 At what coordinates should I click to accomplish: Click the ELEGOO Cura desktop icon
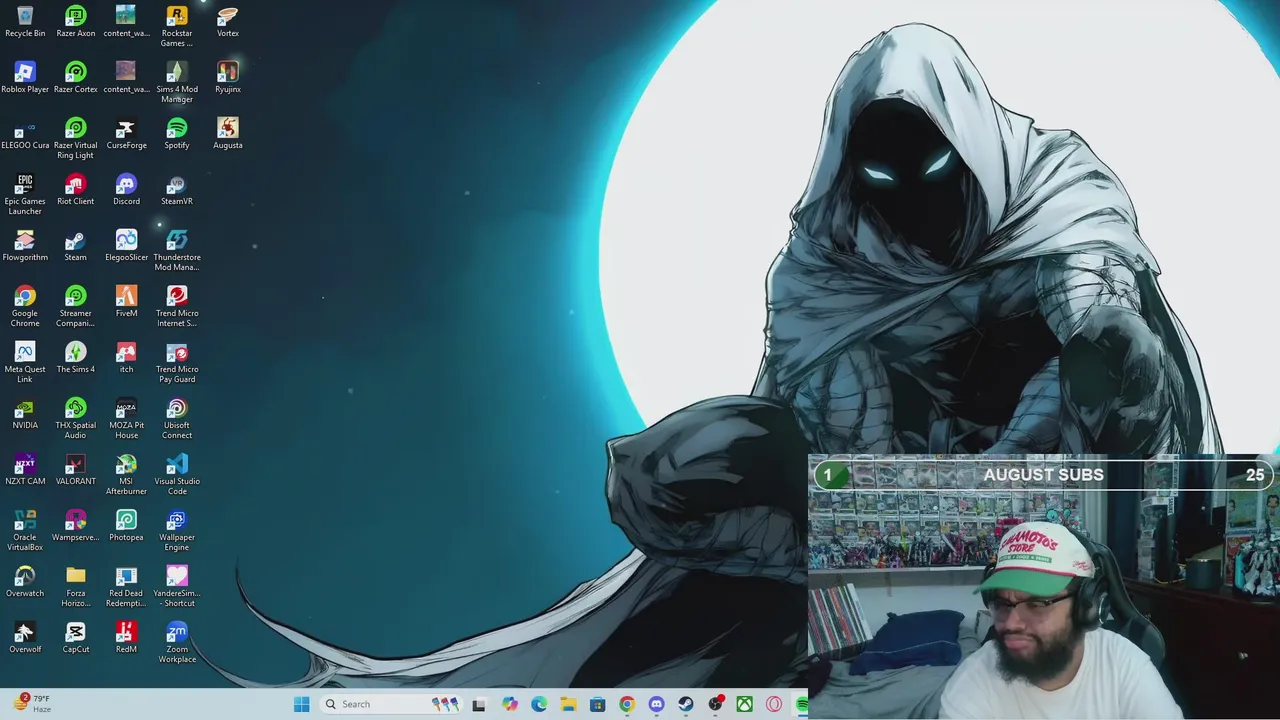click(25, 134)
